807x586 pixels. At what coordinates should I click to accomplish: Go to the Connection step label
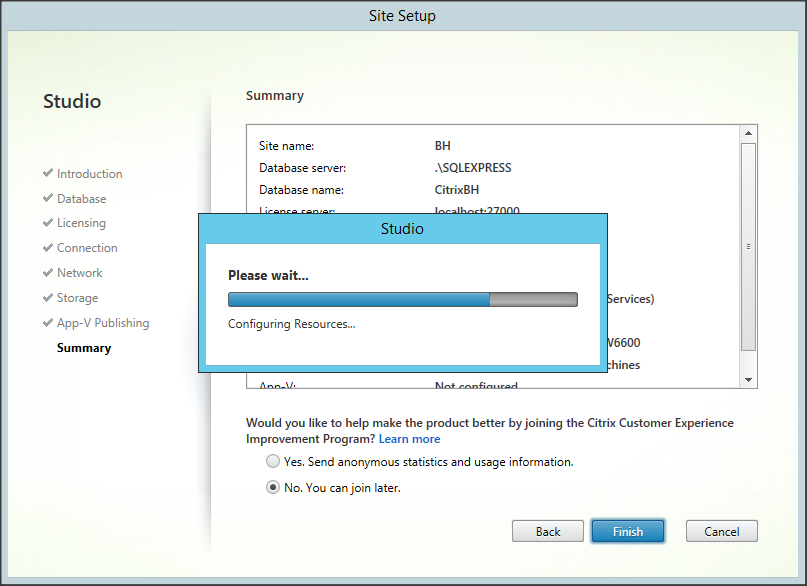[87, 248]
